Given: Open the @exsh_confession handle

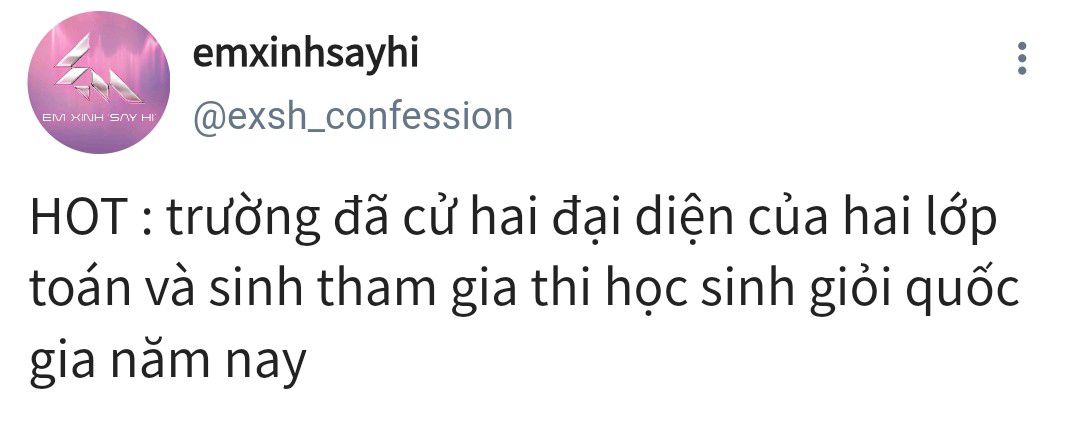Looking at the screenshot, I should click(x=353, y=116).
